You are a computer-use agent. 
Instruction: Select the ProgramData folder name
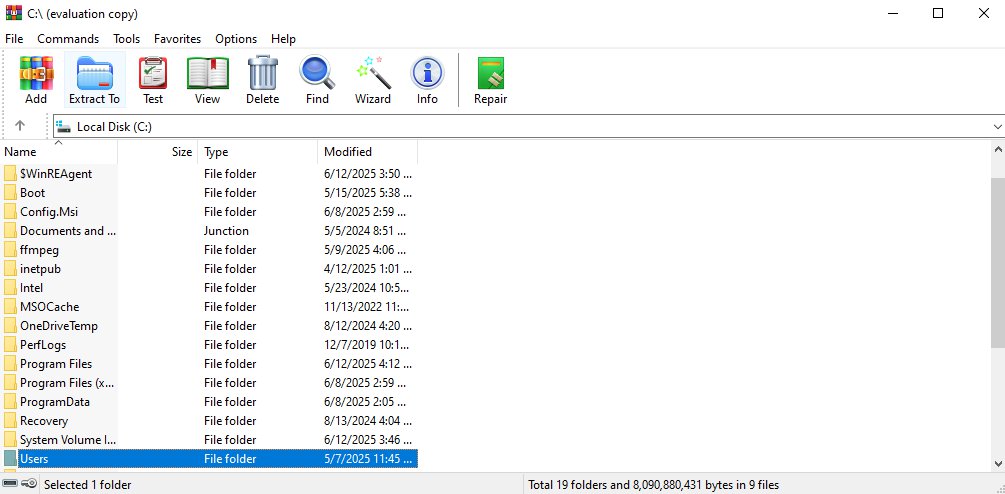[x=54, y=402]
